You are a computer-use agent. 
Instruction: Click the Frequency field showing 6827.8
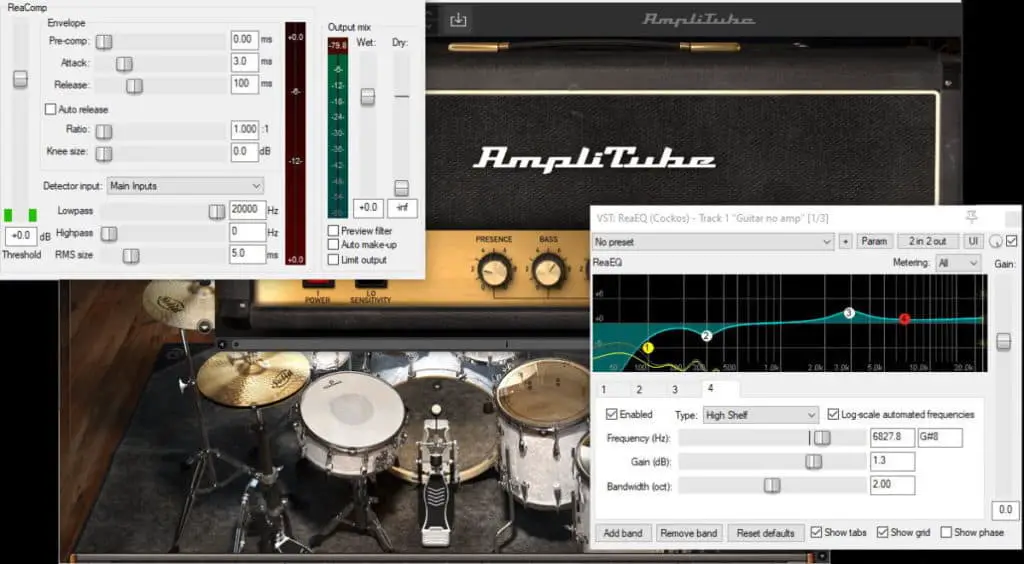click(x=892, y=437)
